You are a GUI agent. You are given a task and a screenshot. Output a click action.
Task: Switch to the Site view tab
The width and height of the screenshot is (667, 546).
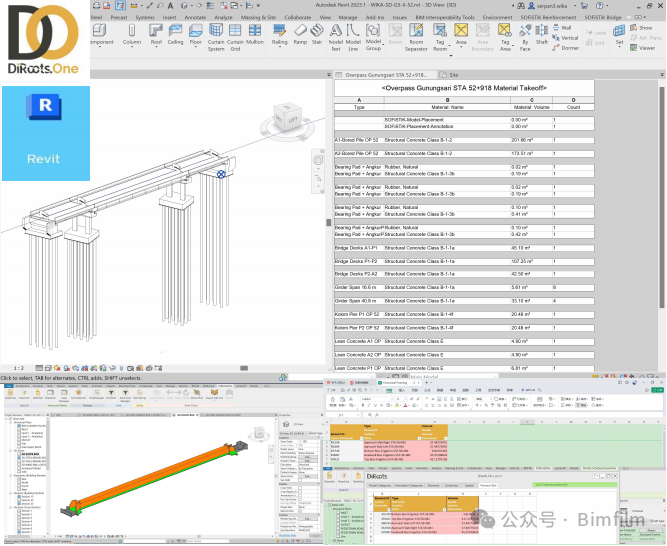click(x=449, y=75)
